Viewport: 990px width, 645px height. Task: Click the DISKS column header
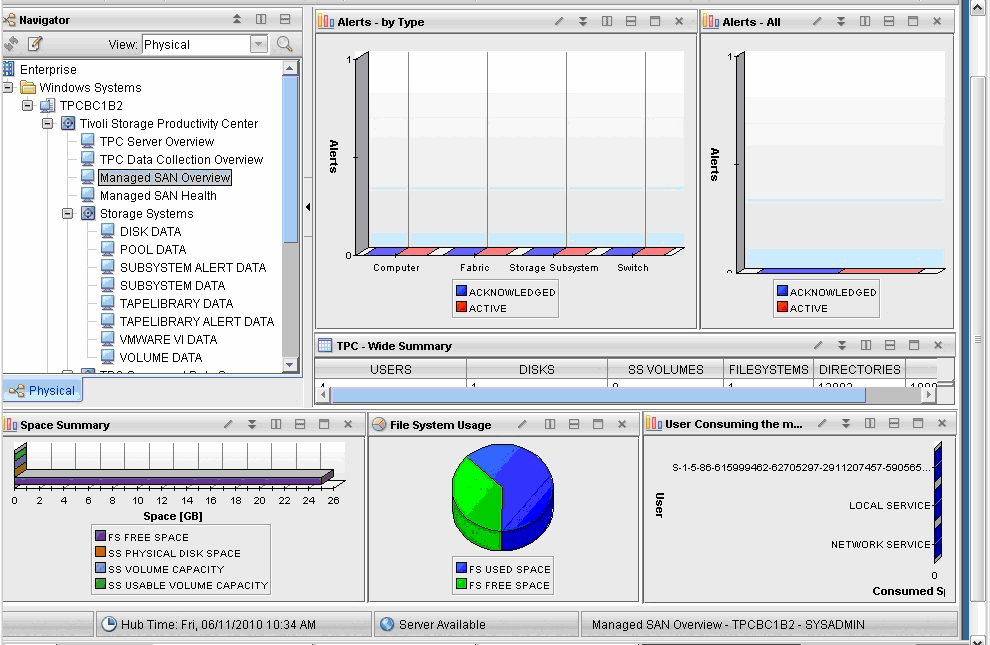[x=537, y=369]
